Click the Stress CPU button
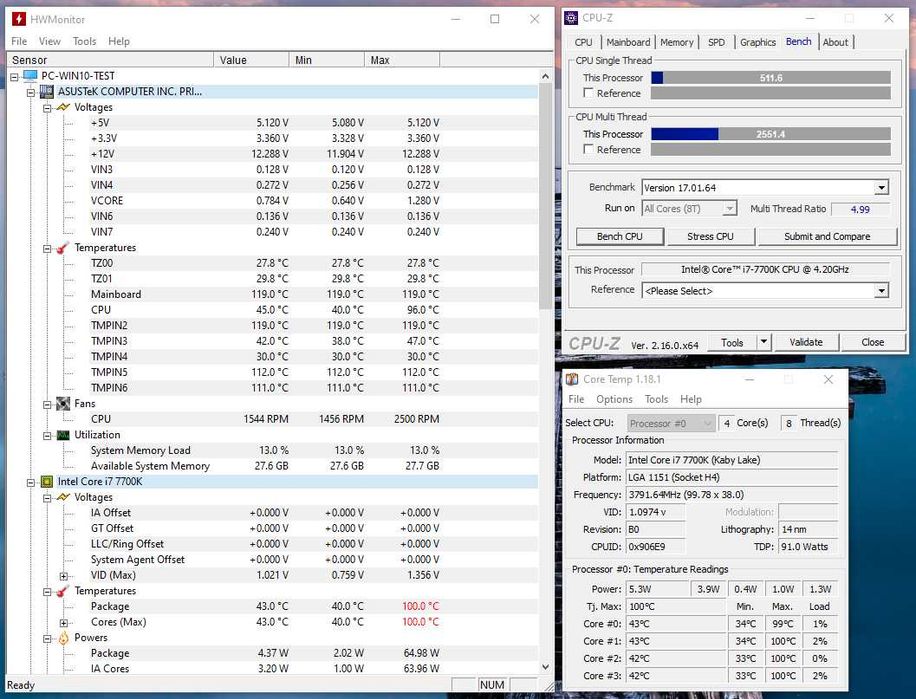 (x=710, y=237)
